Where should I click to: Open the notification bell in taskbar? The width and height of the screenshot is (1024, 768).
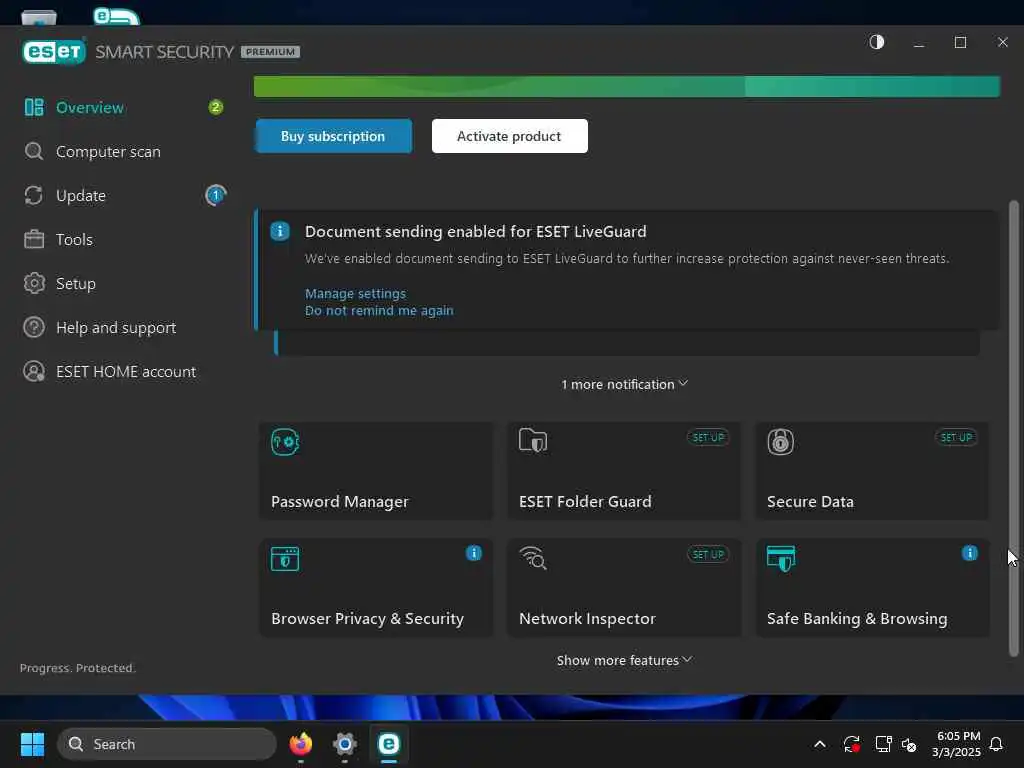[x=996, y=744]
